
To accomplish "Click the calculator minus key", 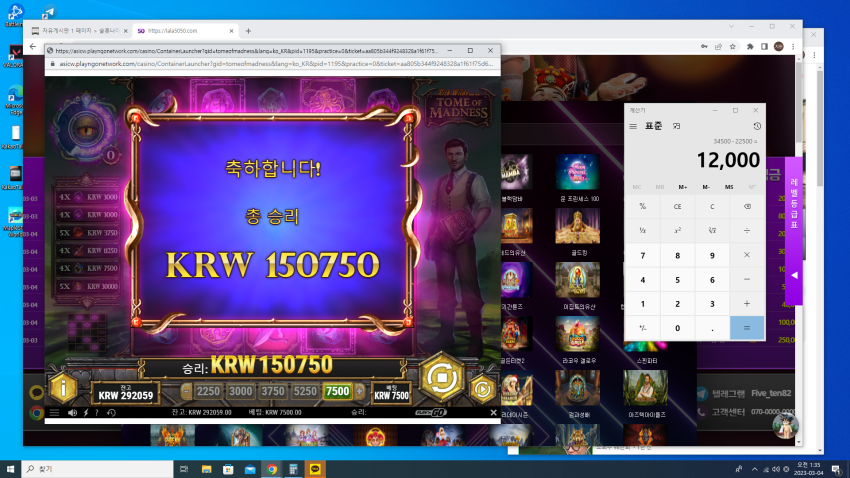I will click(x=746, y=280).
